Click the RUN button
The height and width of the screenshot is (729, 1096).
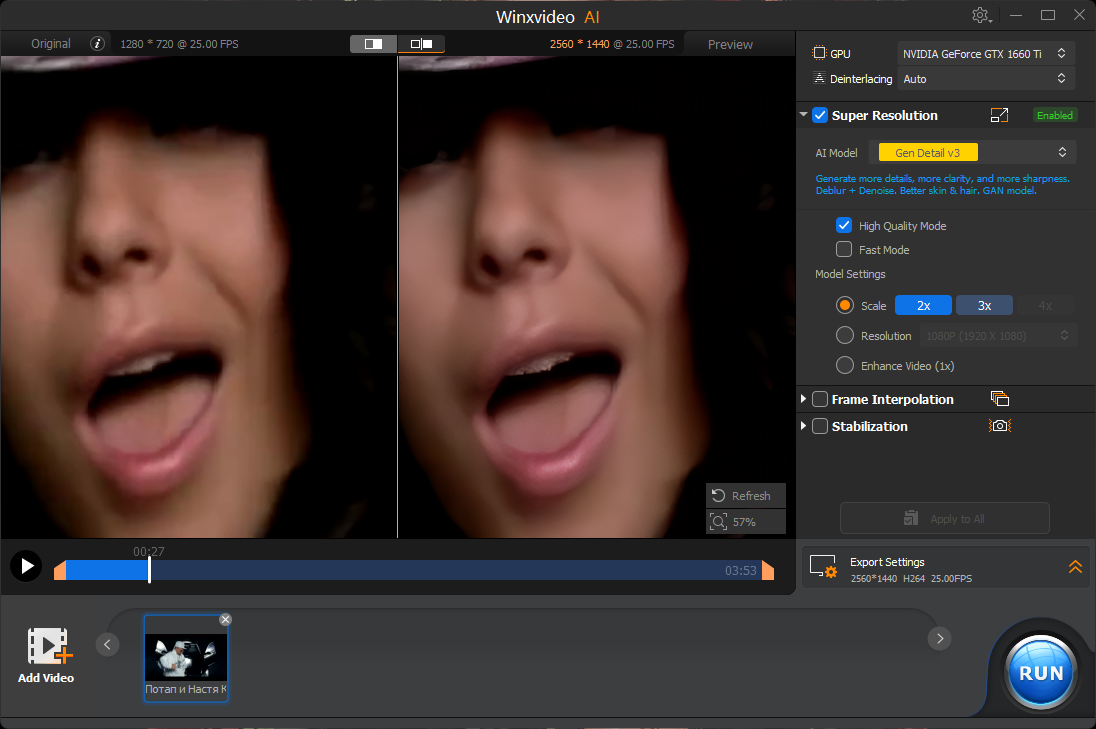tap(1041, 672)
